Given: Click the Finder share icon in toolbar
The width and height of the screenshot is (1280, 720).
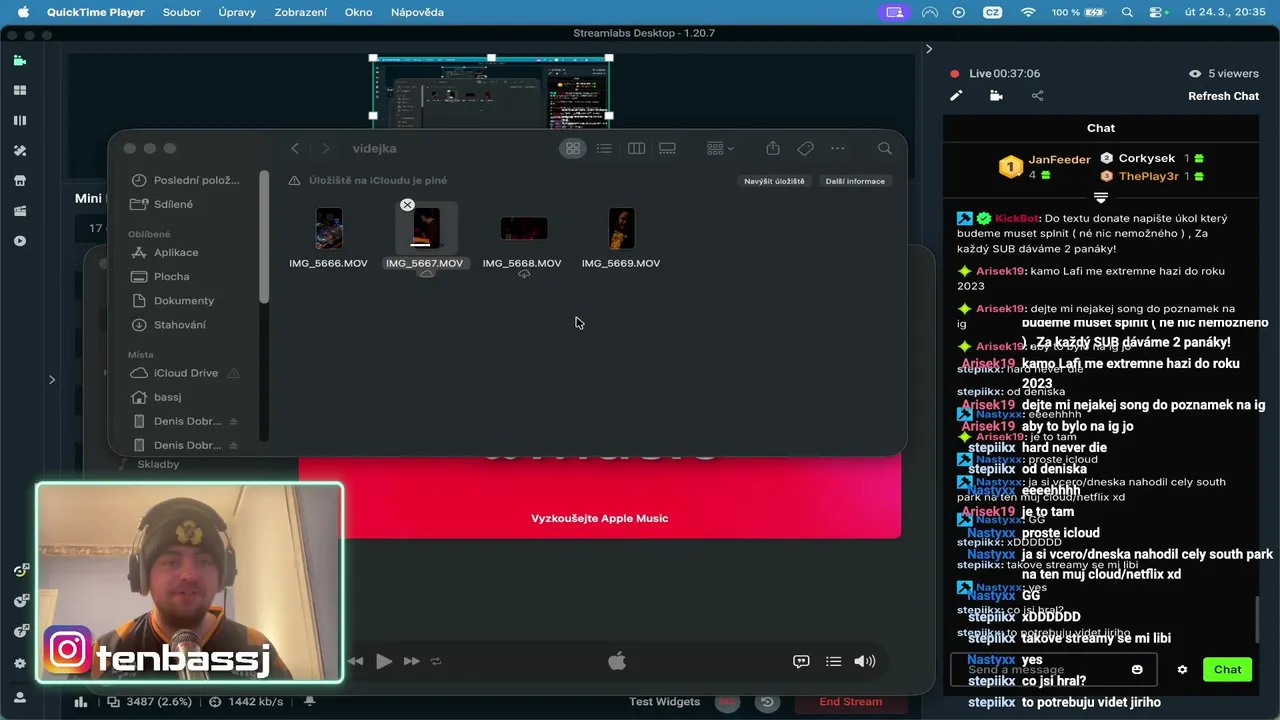Looking at the screenshot, I should click(773, 148).
